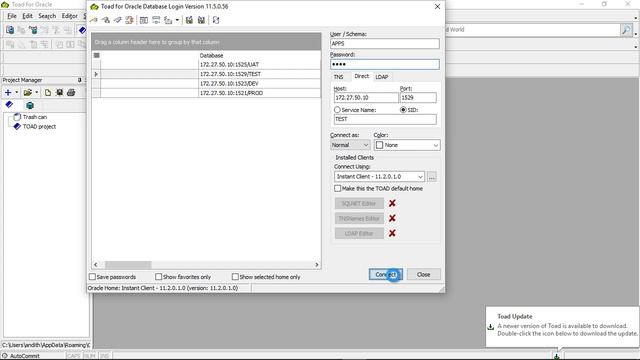Click the TNSNames Editor button
640x360 pixels.
(x=359, y=218)
